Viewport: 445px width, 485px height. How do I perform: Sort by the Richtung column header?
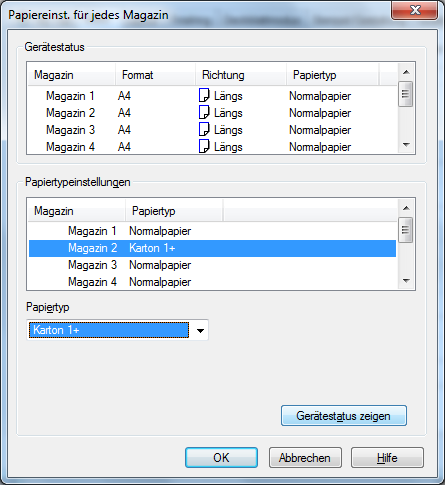point(241,75)
